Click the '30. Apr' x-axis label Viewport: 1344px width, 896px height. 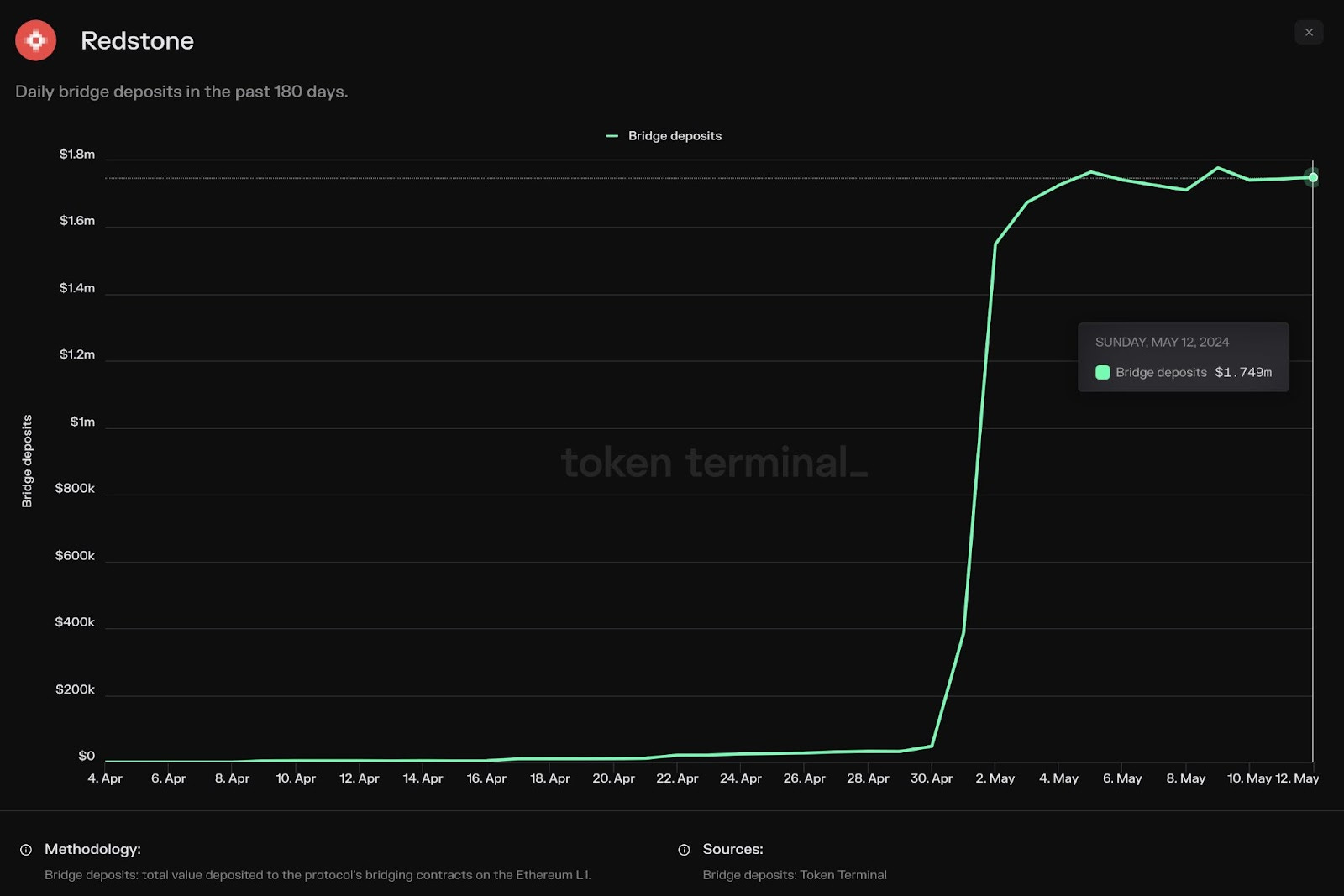[932, 778]
